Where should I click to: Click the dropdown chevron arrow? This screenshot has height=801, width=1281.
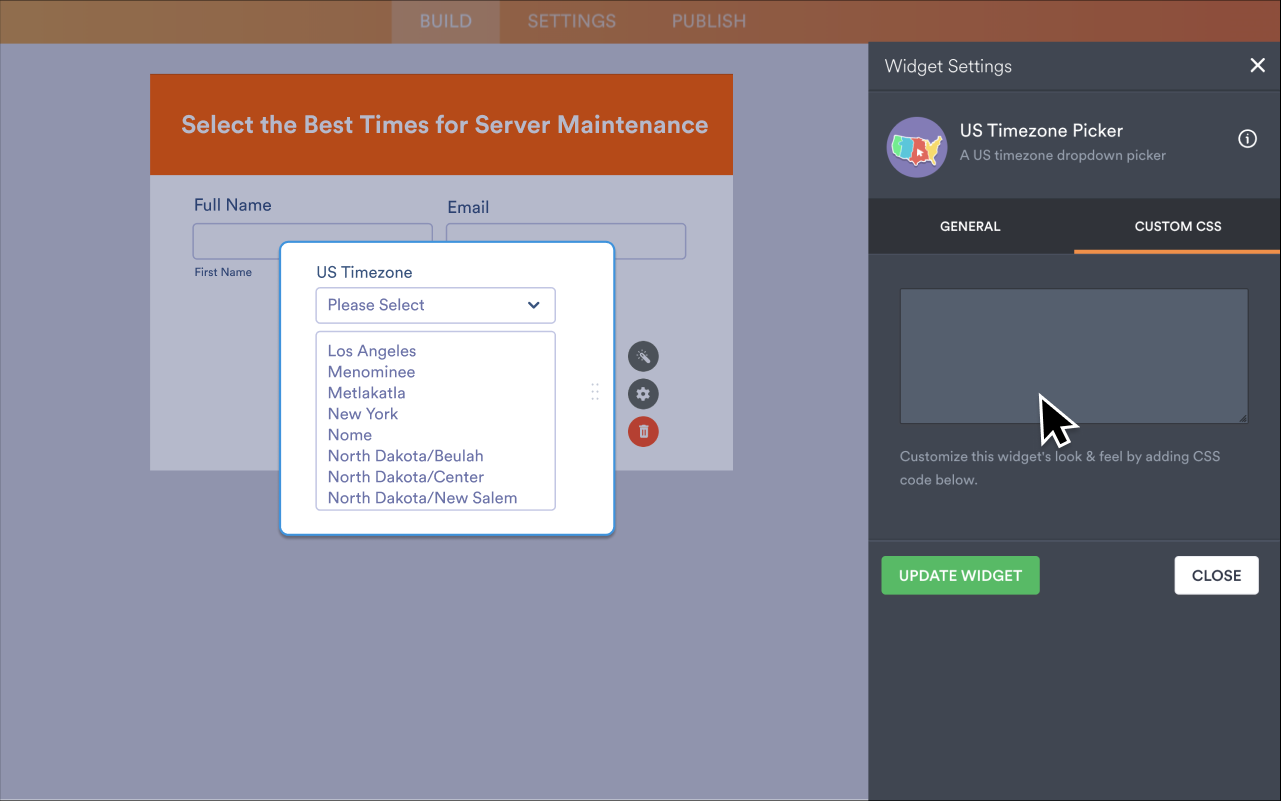point(534,305)
